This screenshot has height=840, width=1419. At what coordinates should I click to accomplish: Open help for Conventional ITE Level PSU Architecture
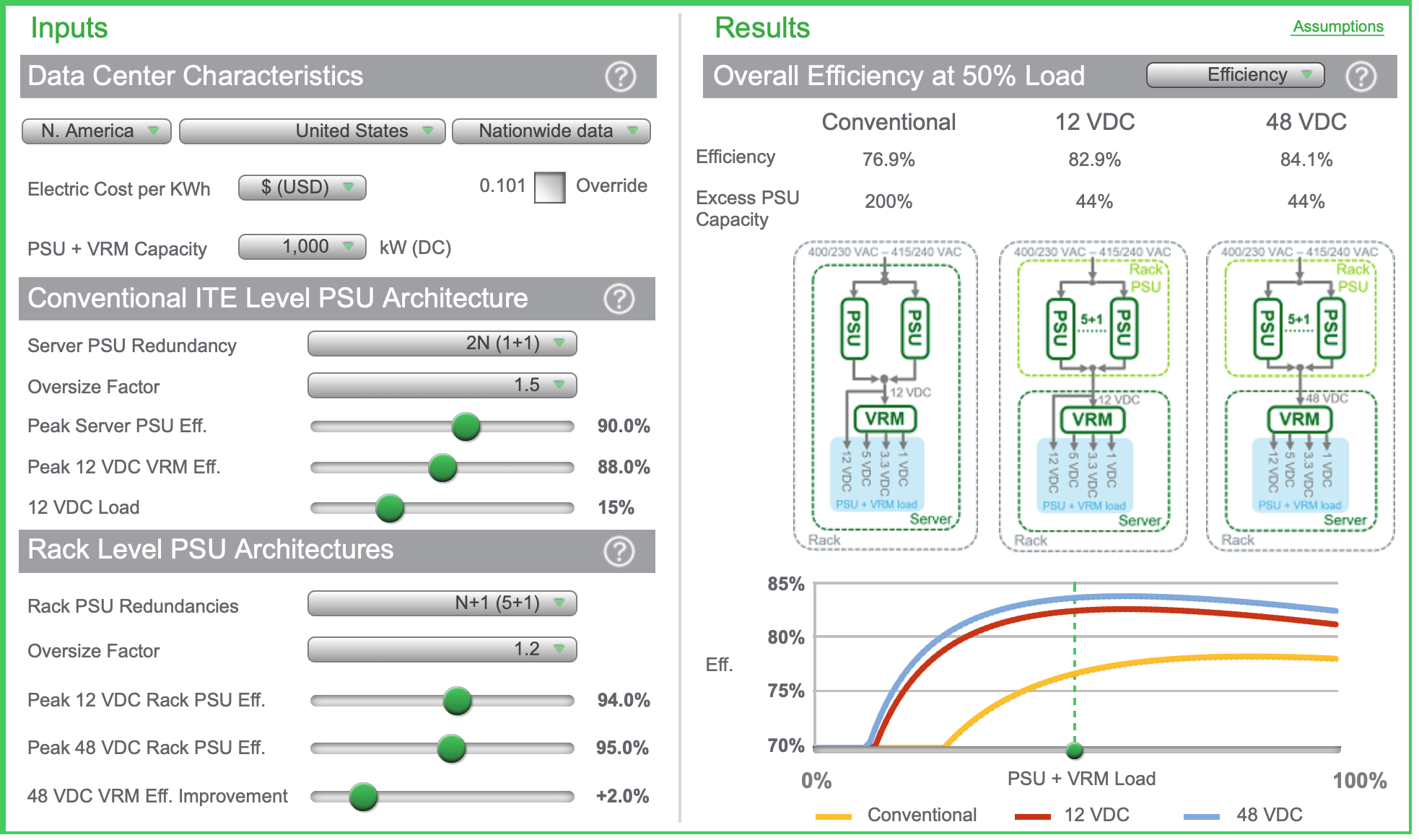(x=619, y=299)
